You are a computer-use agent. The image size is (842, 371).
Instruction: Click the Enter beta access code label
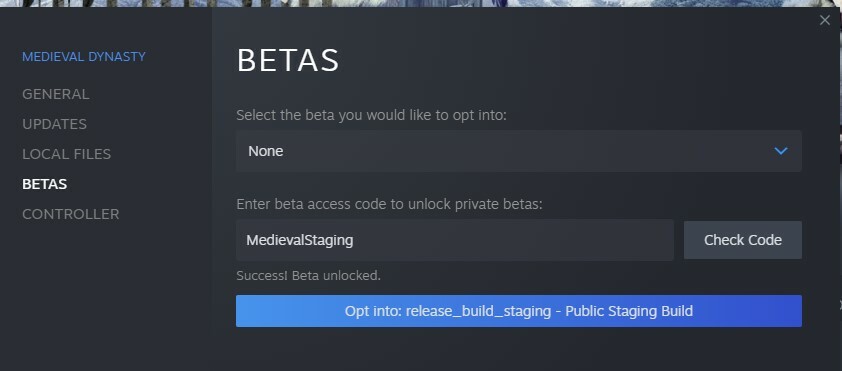[x=389, y=204]
